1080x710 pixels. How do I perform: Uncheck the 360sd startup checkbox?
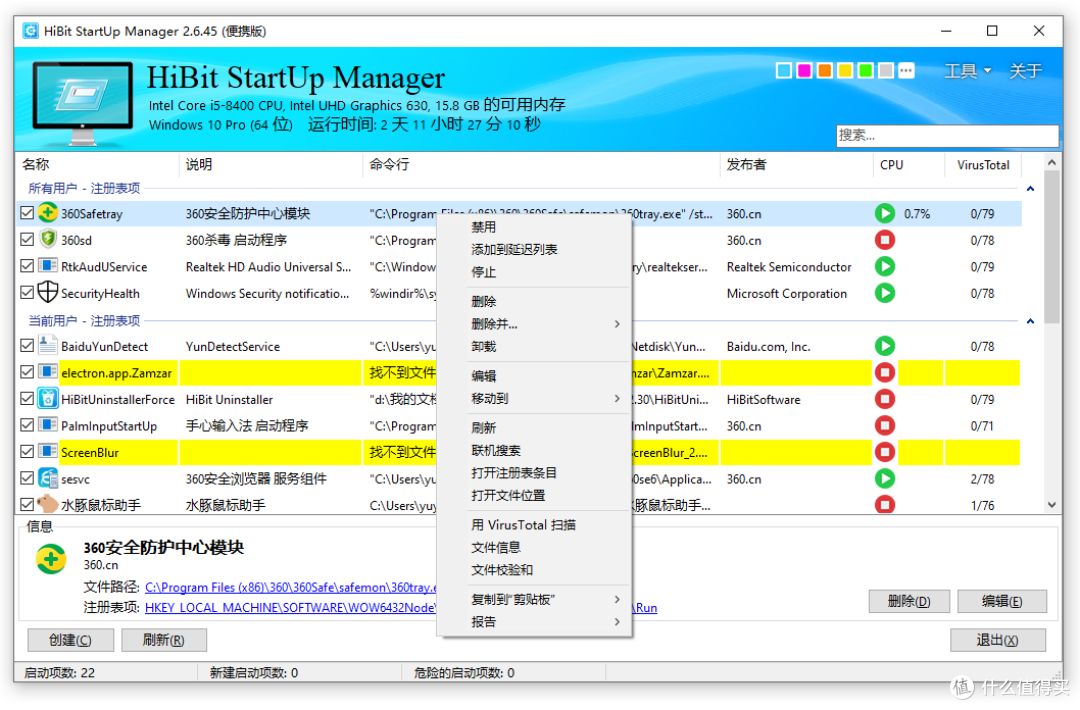(27, 240)
